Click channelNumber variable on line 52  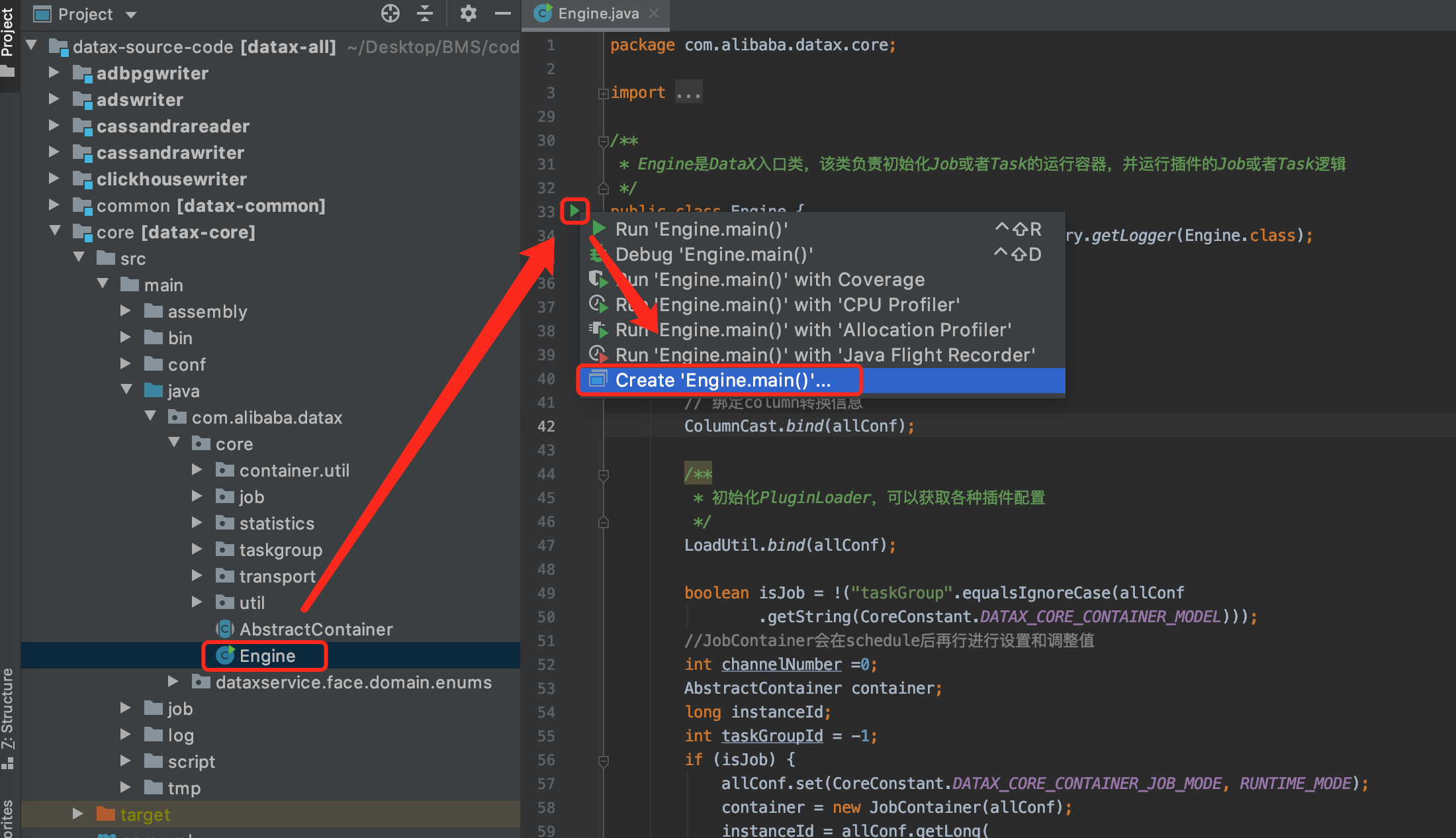[782, 664]
